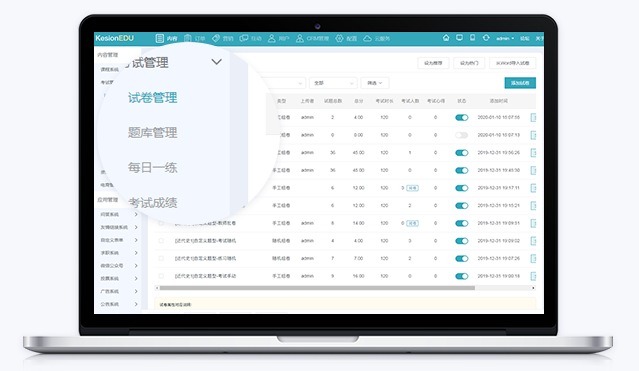Screen dimensions: 639x371
Task: Open the 配置 top navigation menu
Action: 346,38
